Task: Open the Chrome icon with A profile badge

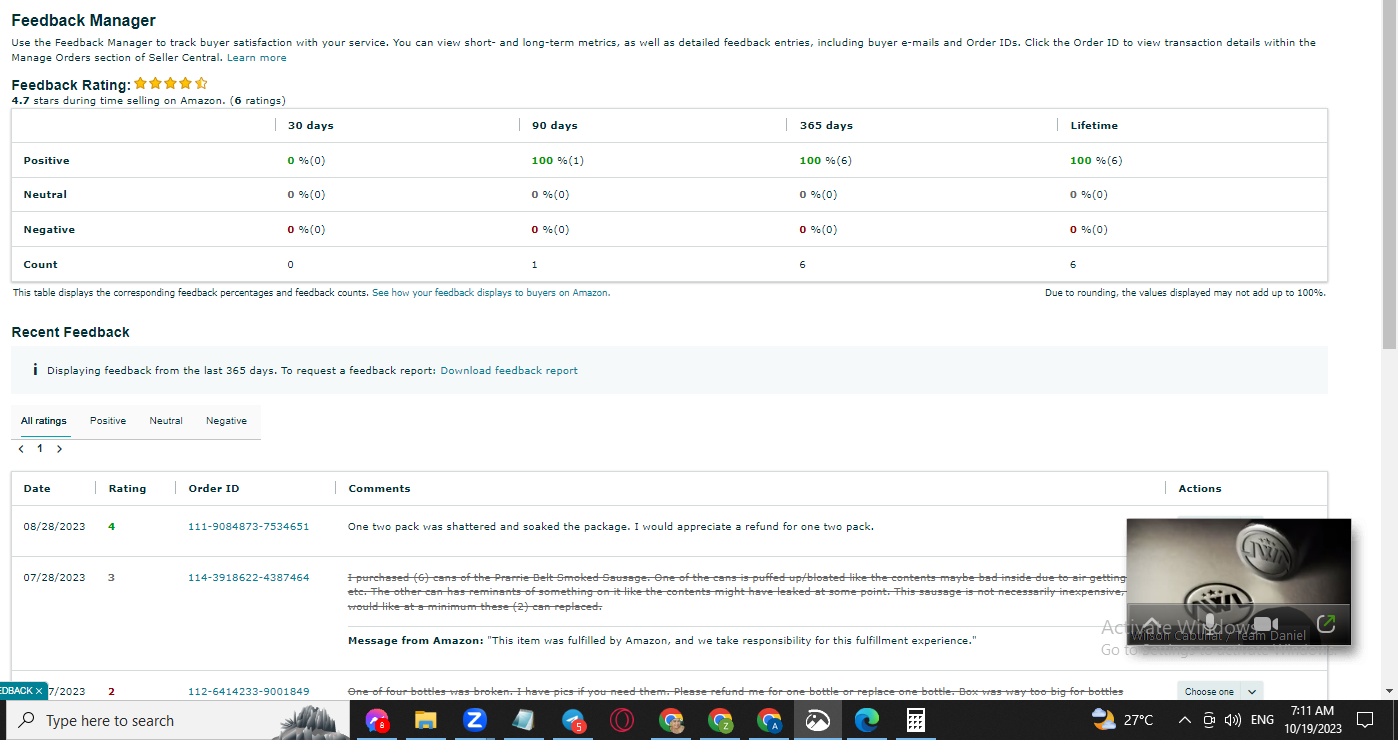Action: 769,720
